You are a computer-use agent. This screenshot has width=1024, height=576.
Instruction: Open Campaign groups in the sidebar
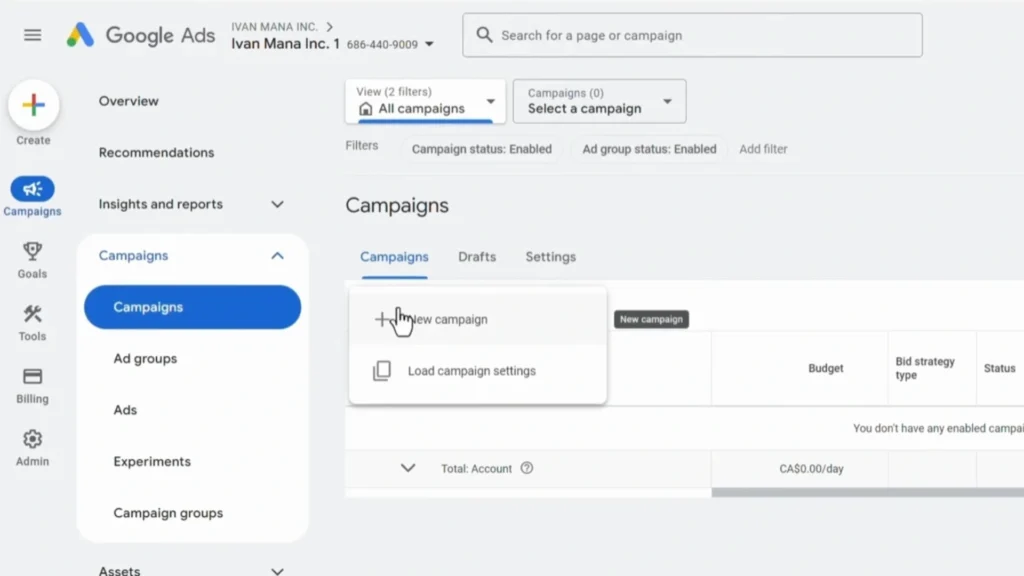coord(168,513)
